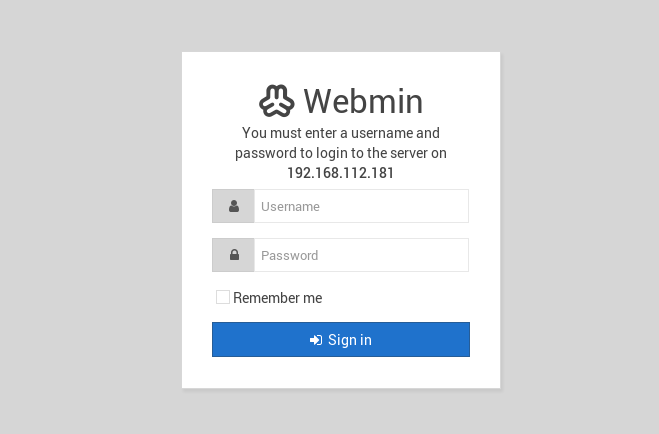Select the gray addon box left of Username
659x434 pixels.
point(233,206)
